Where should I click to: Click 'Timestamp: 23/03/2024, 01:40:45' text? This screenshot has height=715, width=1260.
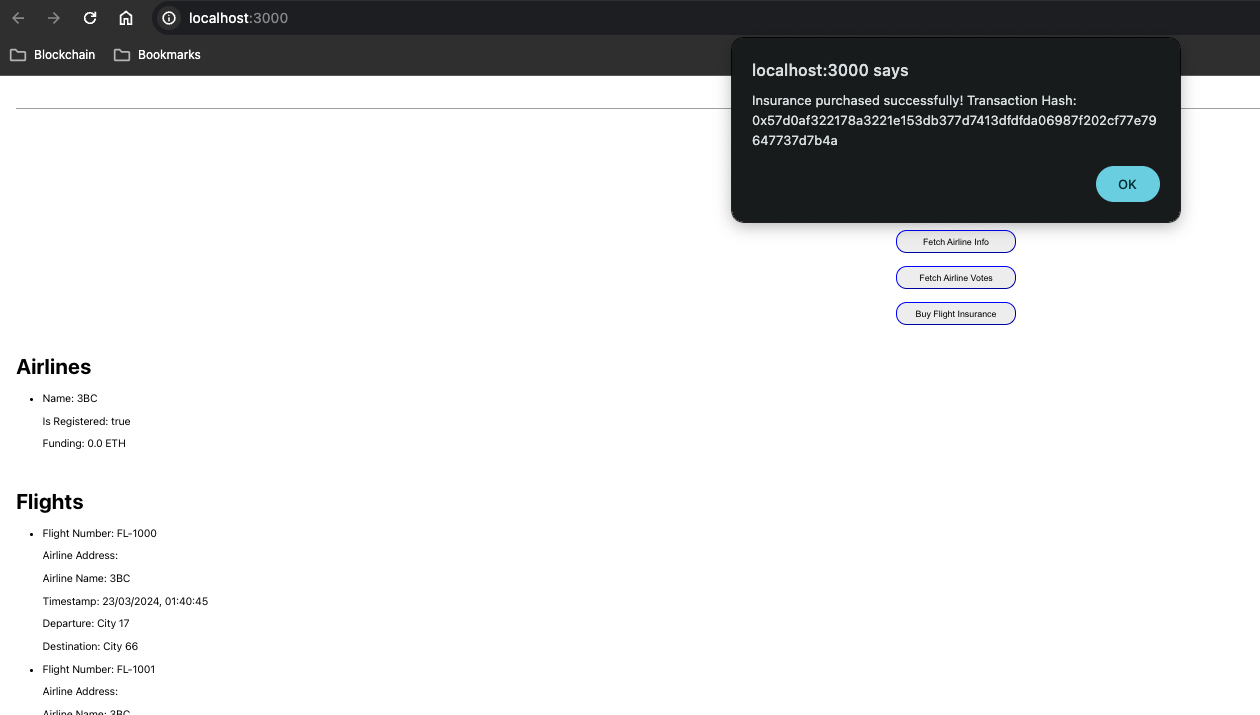tap(125, 601)
